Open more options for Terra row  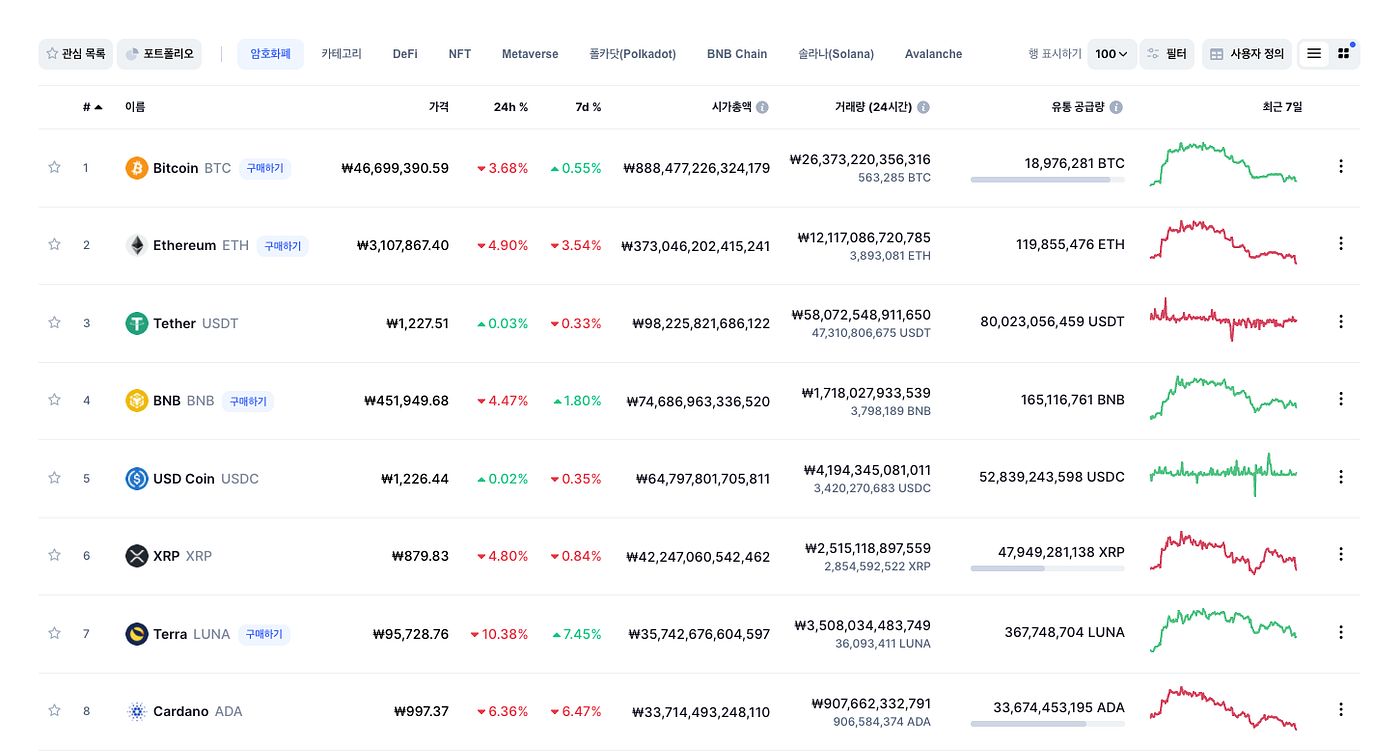[1341, 632]
